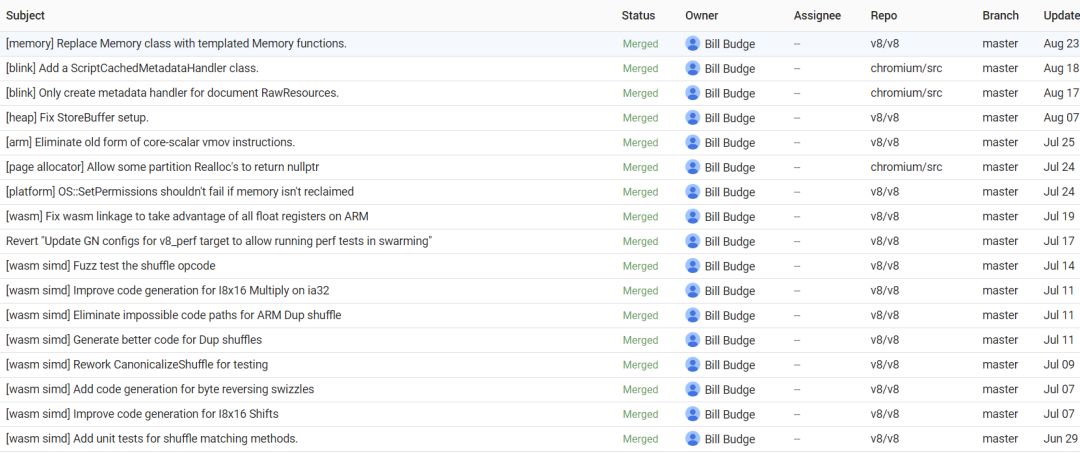The width and height of the screenshot is (1080, 453).
Task: Click owner avatar in byte reversing swizzles row
Action: coord(692,390)
